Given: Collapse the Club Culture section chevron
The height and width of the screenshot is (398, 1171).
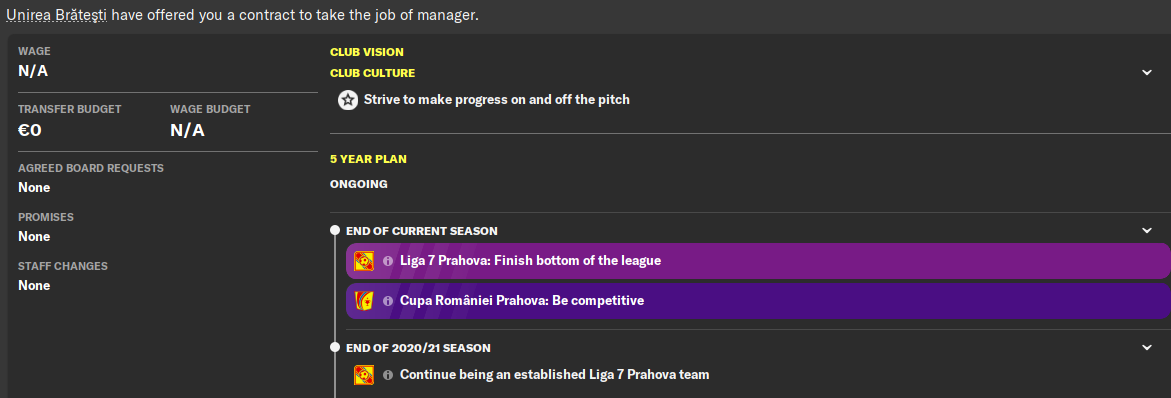Looking at the screenshot, I should click(1147, 72).
